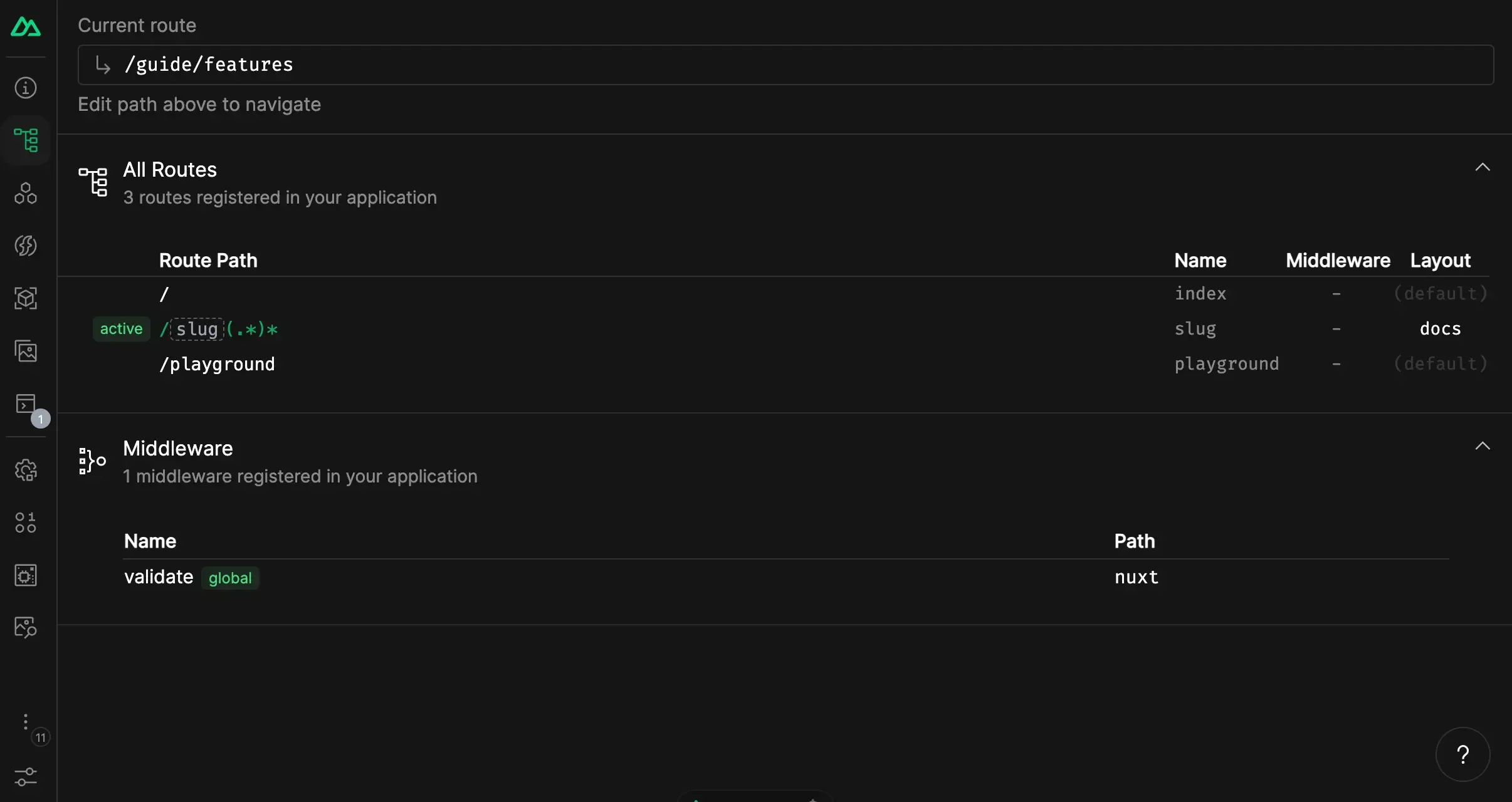1512x802 pixels.
Task: Show more tabs via three-dots icon
Action: coord(26,722)
